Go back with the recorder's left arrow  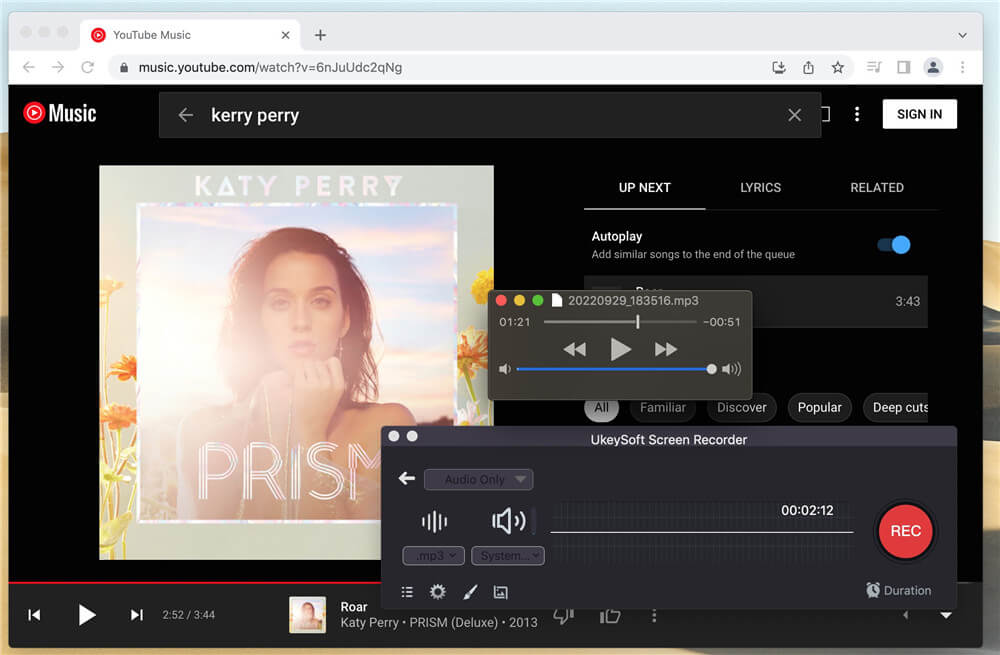[x=407, y=479]
